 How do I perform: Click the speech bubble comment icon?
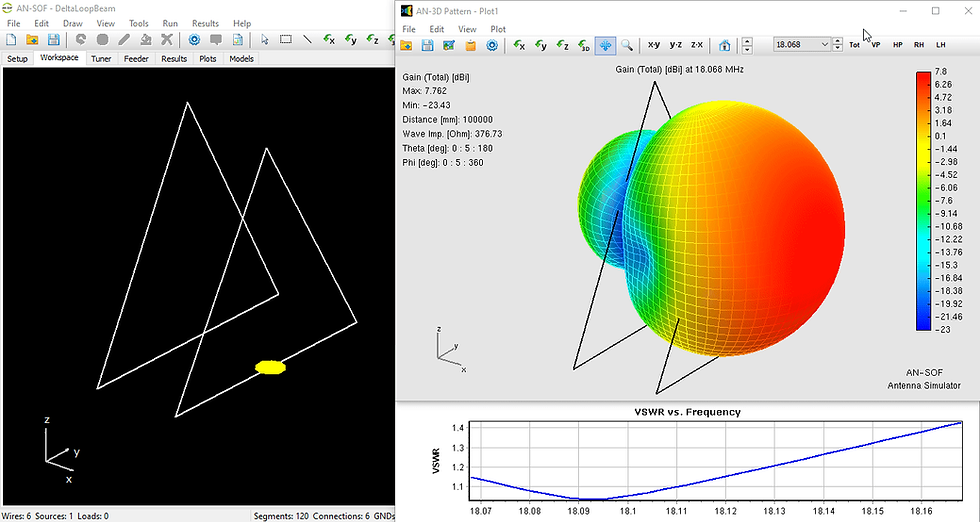click(x=216, y=40)
